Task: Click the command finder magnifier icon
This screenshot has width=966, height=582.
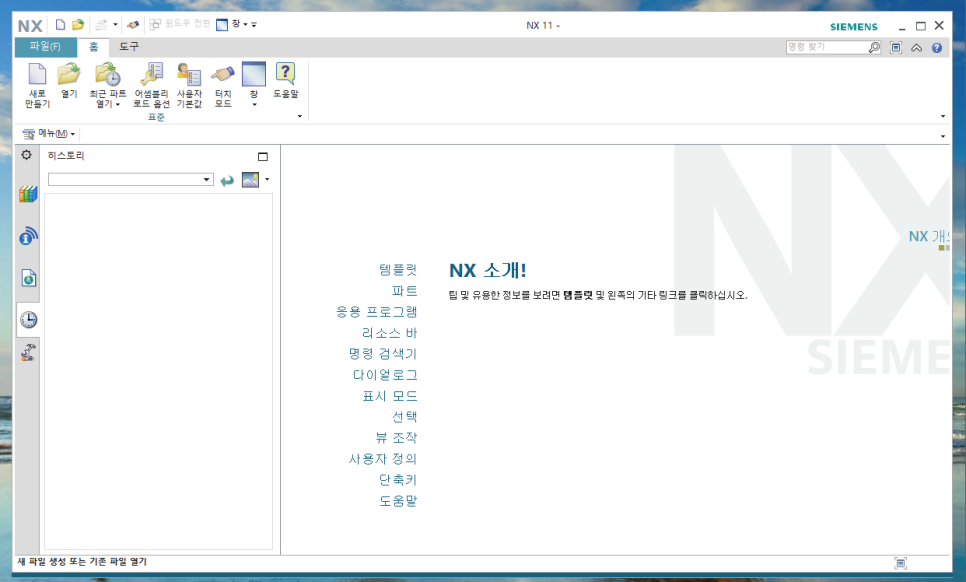Action: (x=874, y=47)
